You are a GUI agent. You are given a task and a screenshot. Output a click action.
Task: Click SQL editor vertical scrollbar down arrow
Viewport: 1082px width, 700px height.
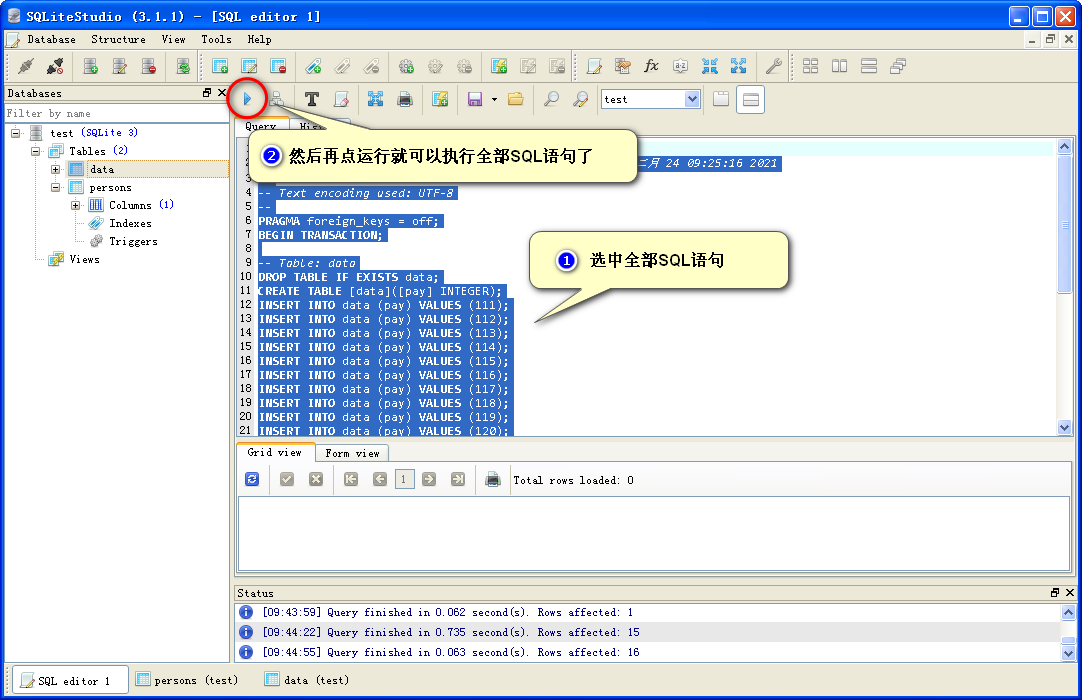1064,427
